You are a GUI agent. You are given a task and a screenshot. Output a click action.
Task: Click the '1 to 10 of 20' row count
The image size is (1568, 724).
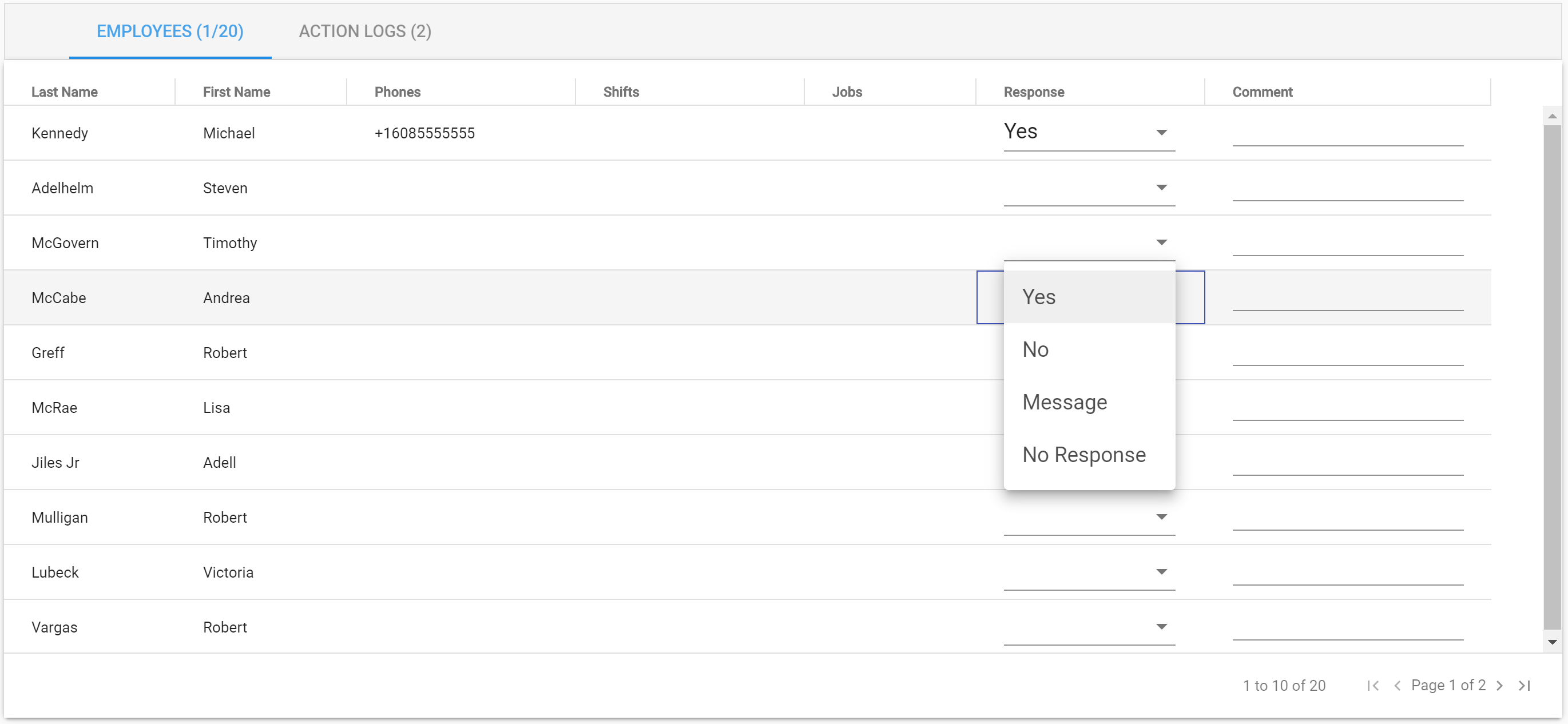coord(1284,686)
